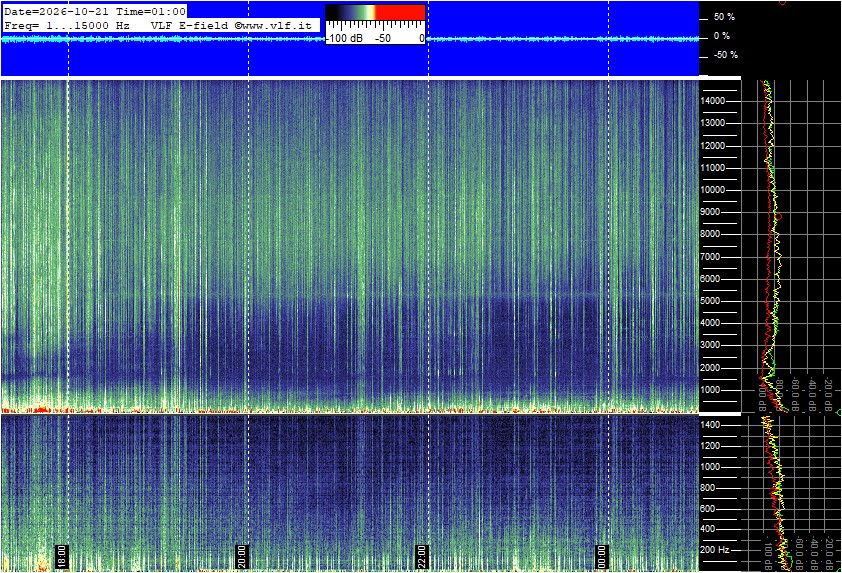Click the 7000 frequency axis label
The image size is (842, 573).
tap(710, 257)
